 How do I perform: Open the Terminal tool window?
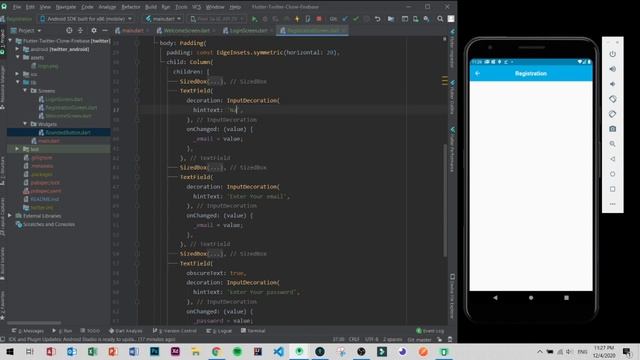pos(253,331)
